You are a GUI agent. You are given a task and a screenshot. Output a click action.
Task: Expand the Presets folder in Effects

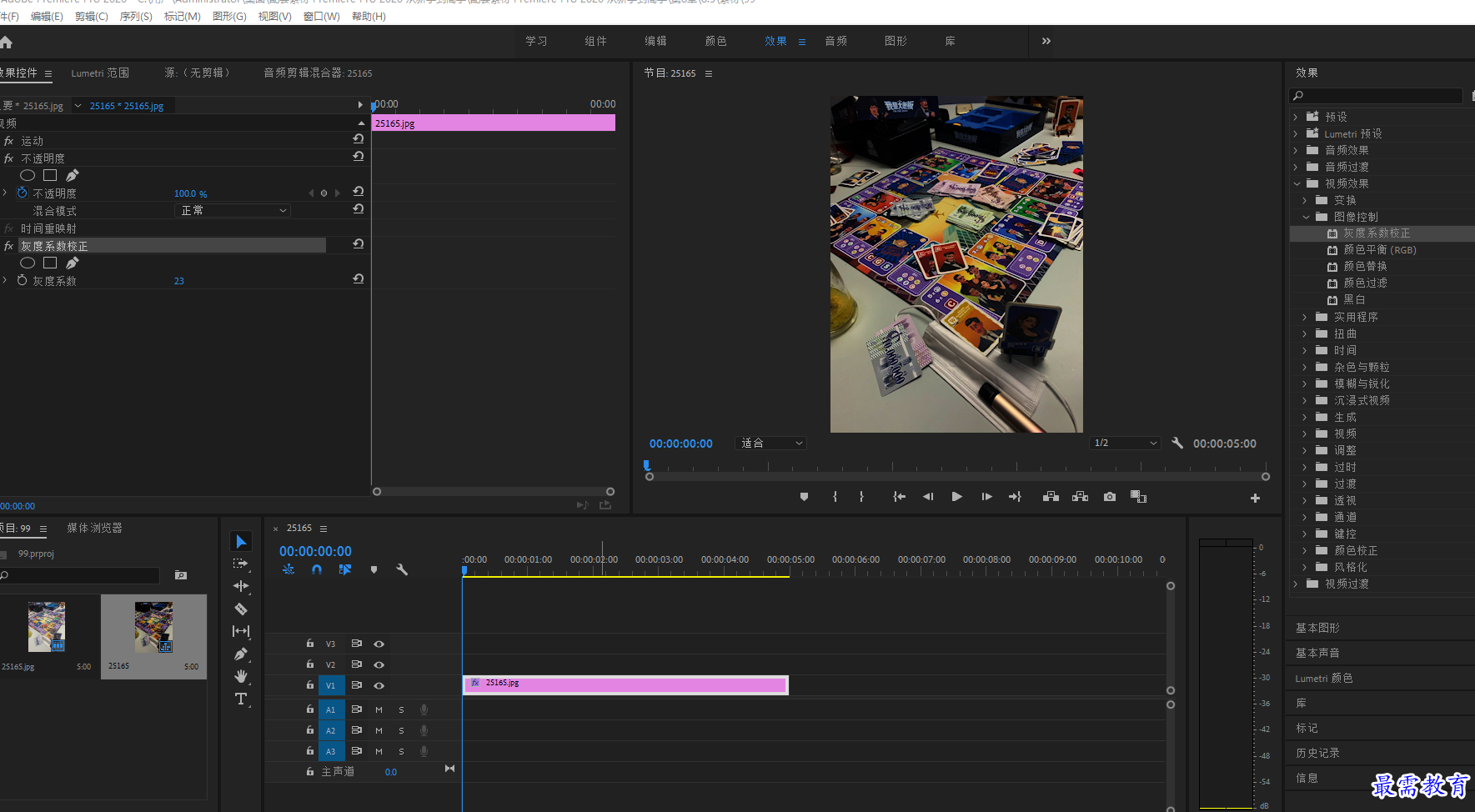(1296, 117)
